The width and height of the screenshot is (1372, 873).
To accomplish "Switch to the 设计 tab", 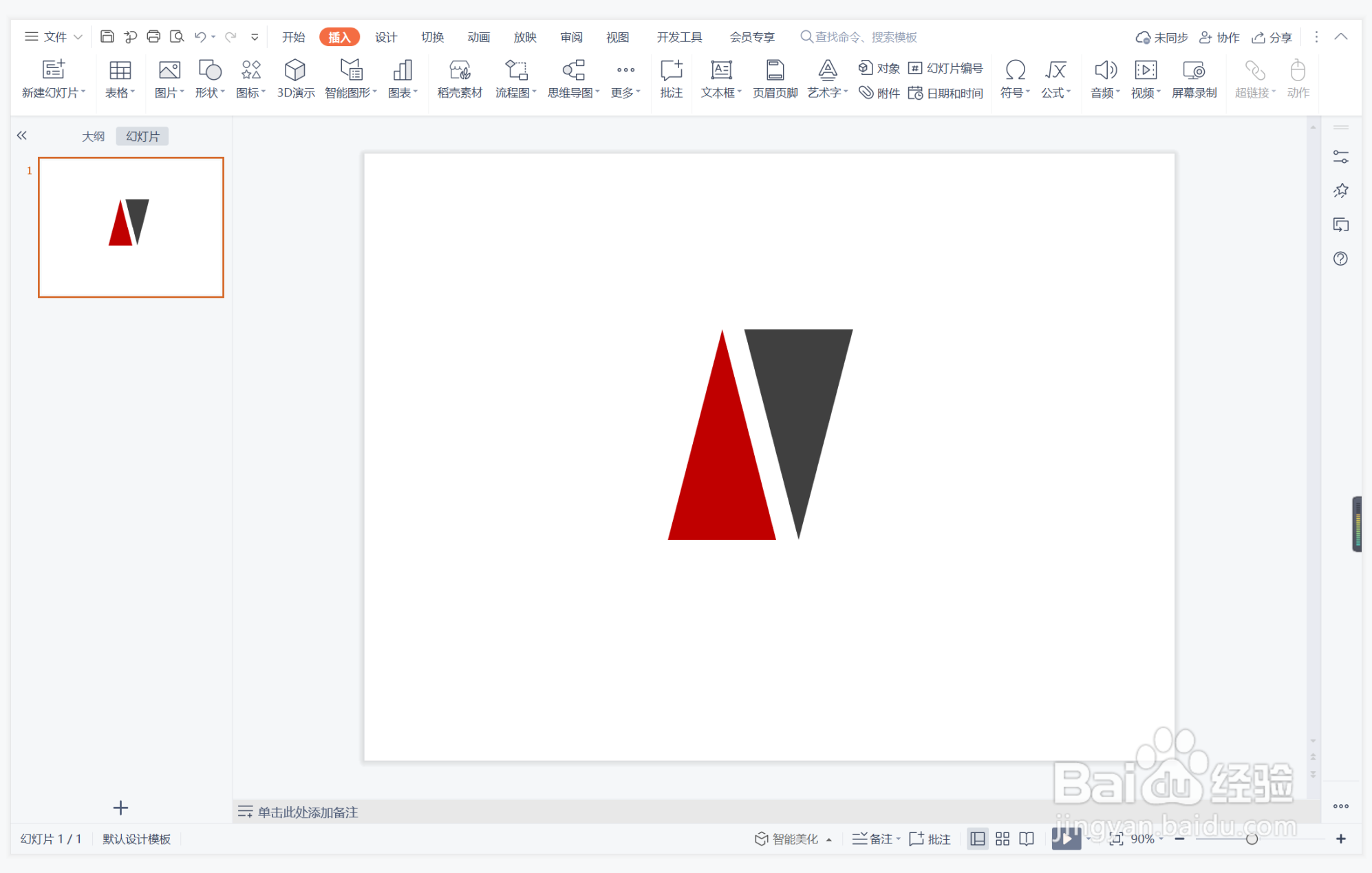I will point(385,37).
